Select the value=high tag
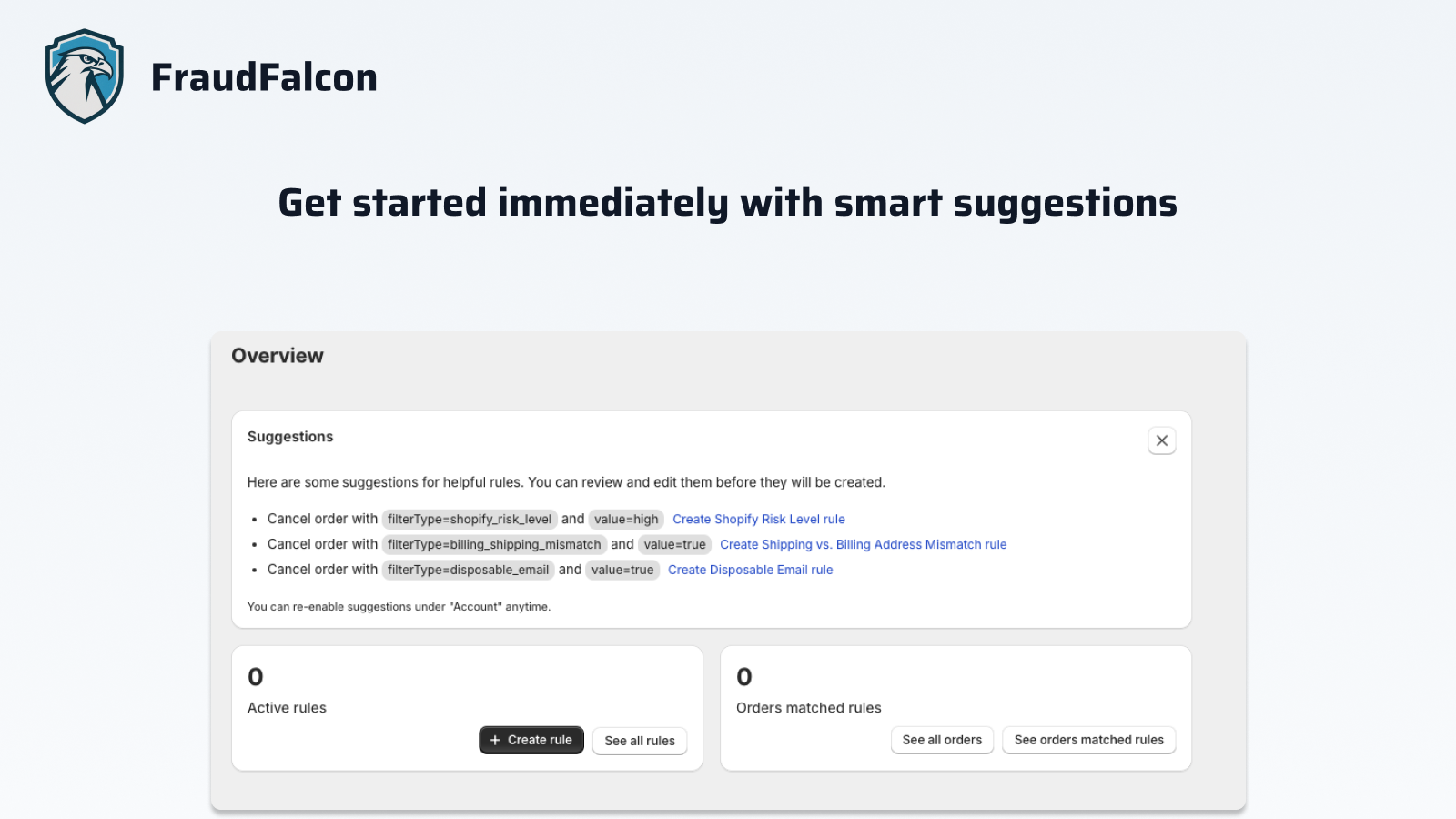The width and height of the screenshot is (1456, 819). point(625,519)
